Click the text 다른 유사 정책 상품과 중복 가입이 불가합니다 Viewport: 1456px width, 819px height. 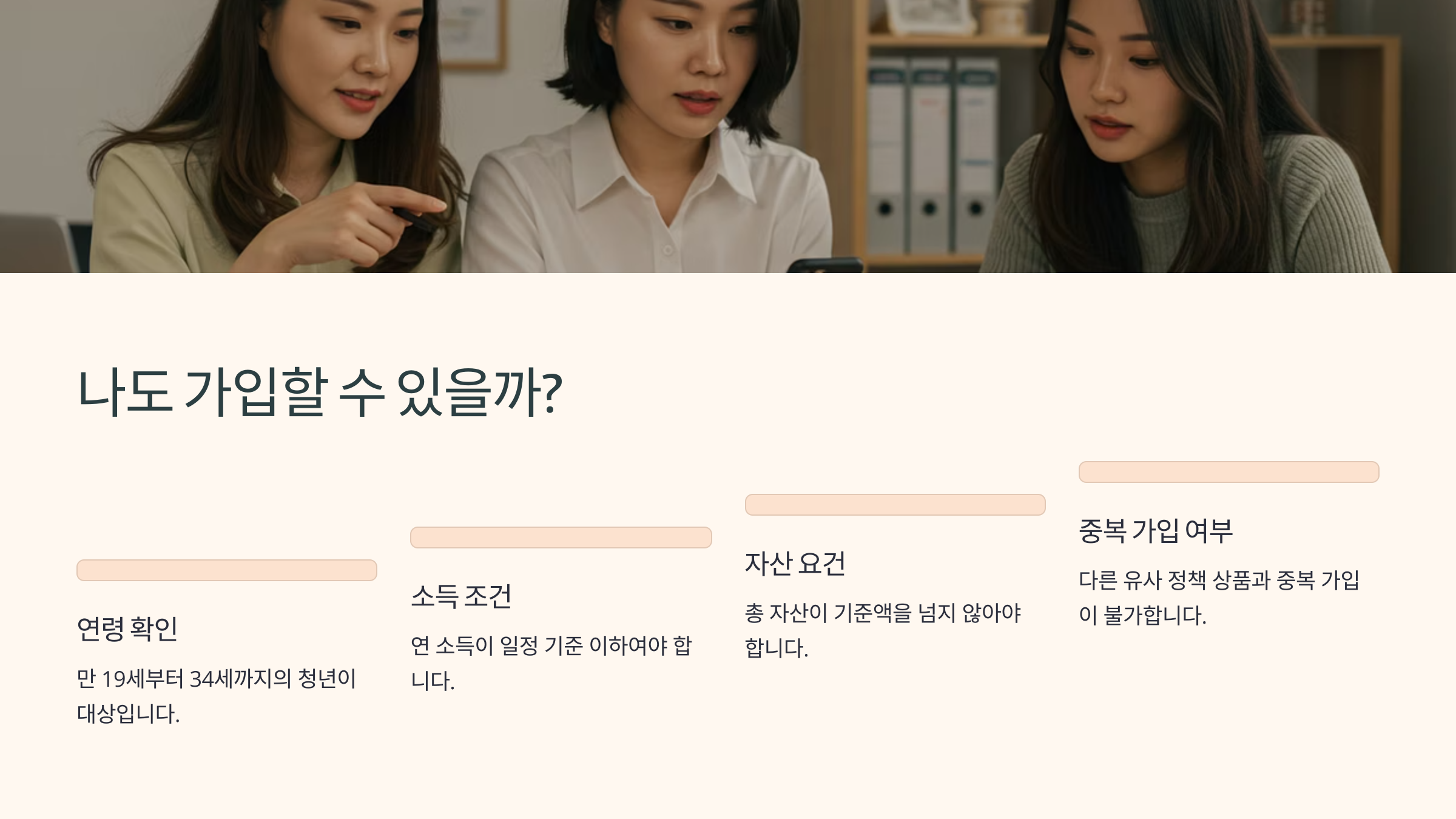click(1219, 598)
